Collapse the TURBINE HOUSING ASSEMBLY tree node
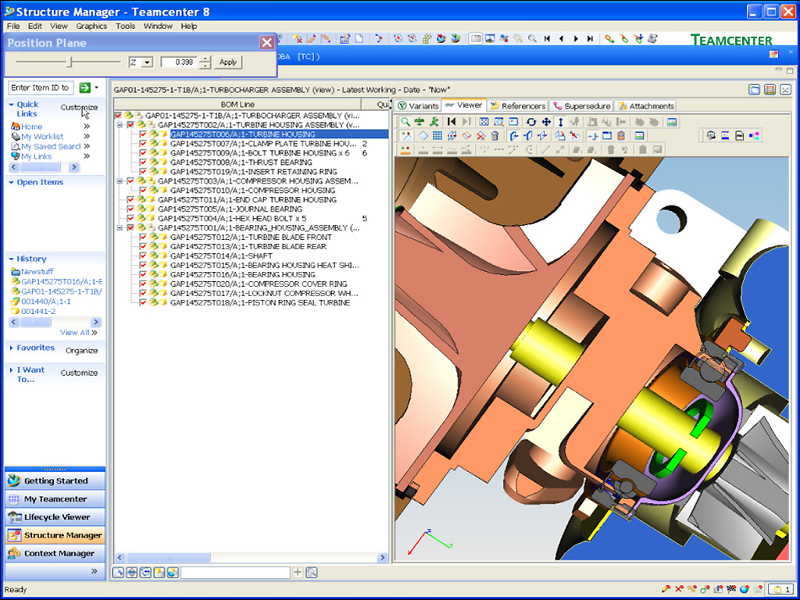This screenshot has height=600, width=800. point(120,125)
